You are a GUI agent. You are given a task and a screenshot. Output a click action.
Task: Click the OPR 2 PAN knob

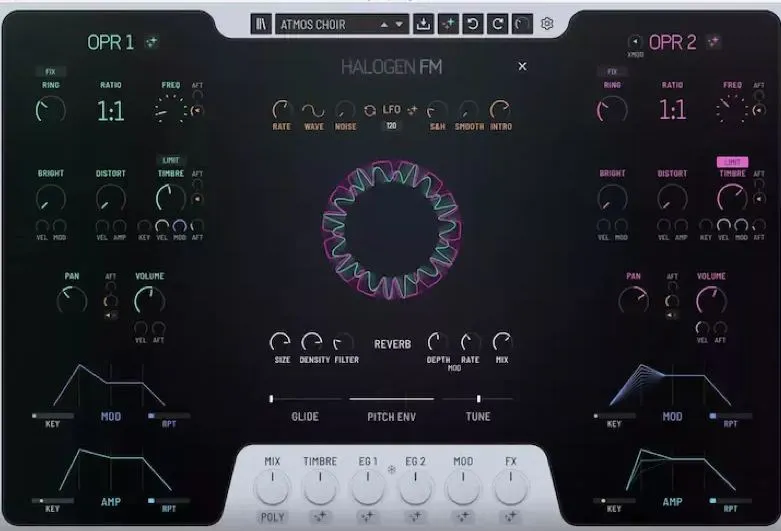[x=634, y=300]
